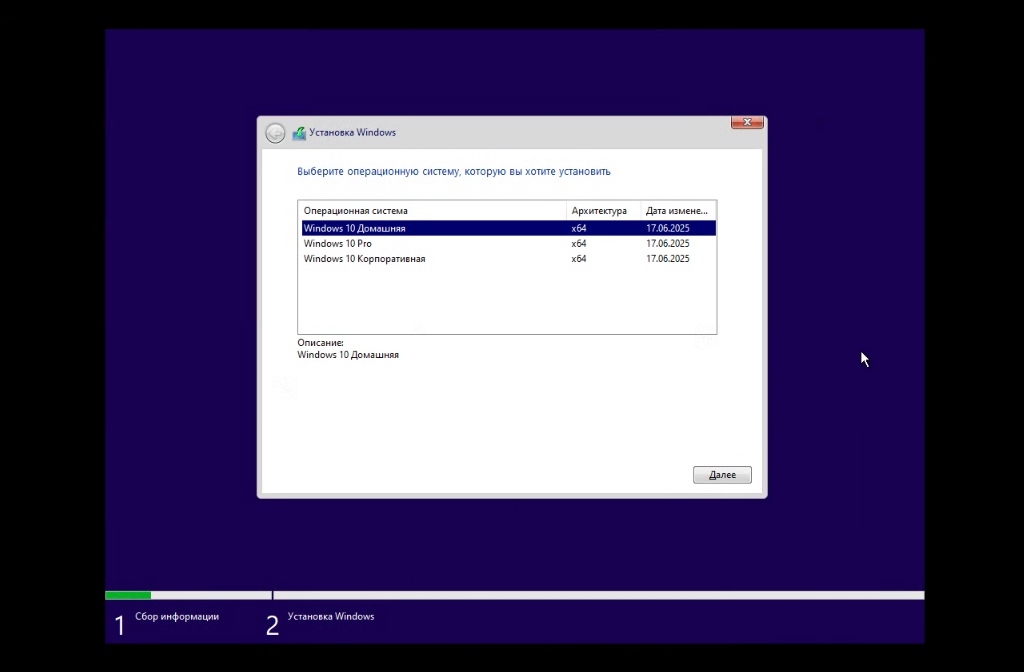Click the Windows Setup icon beside the title
Image resolution: width=1024 pixels, height=672 pixels.
[x=299, y=133]
